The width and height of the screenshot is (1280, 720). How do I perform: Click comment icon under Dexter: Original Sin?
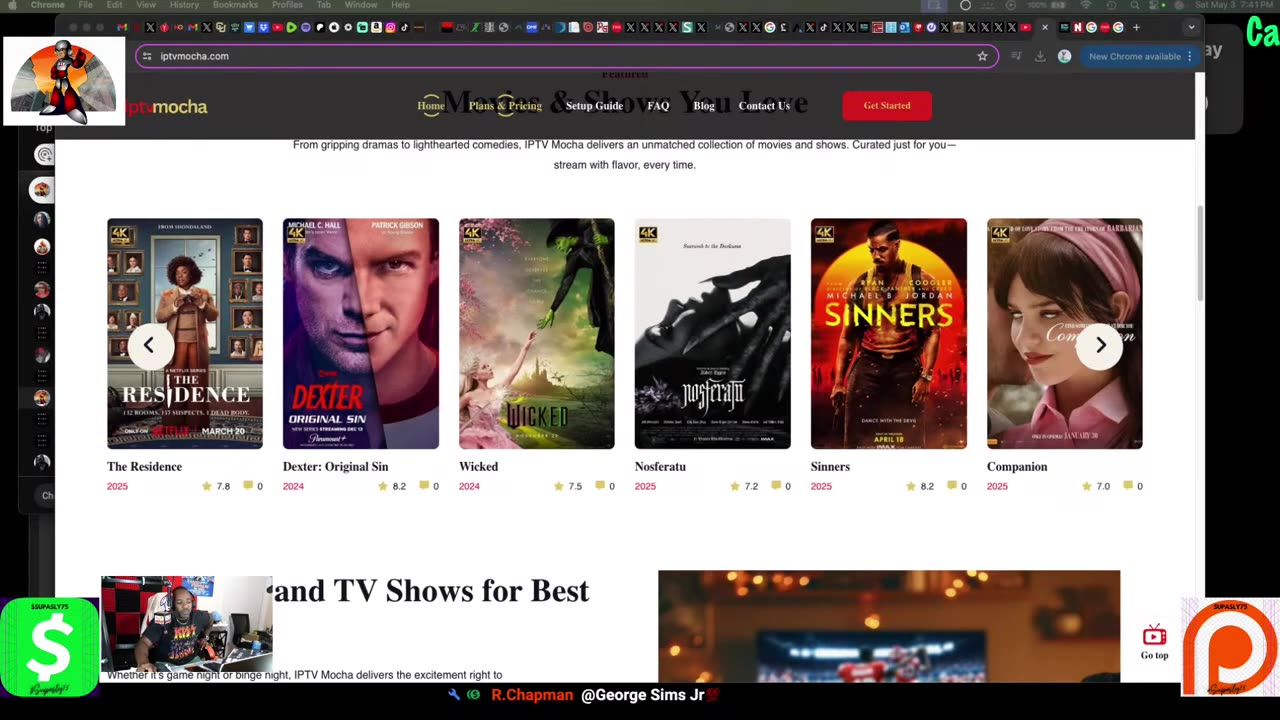424,486
